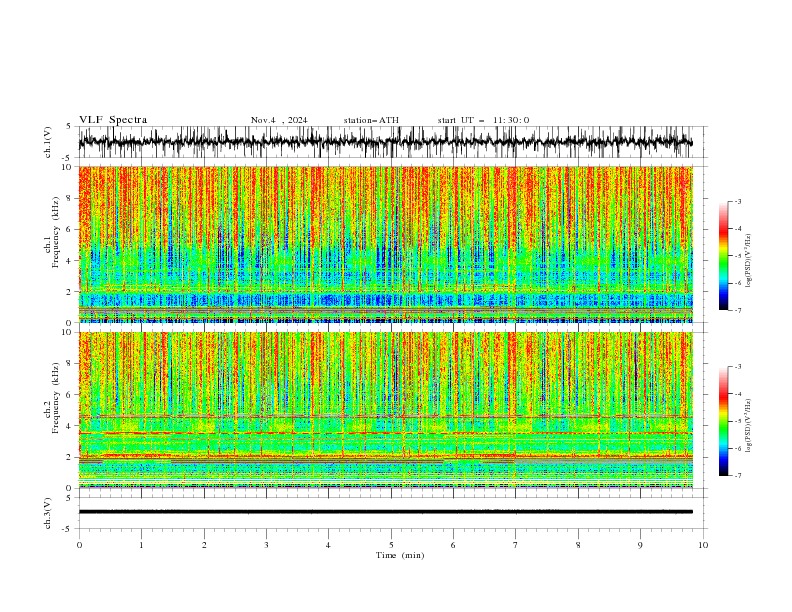This screenshot has height=612, width=792.
Task: Click the ch.2 spectrogram plot area
Action: pyautogui.click(x=385, y=410)
